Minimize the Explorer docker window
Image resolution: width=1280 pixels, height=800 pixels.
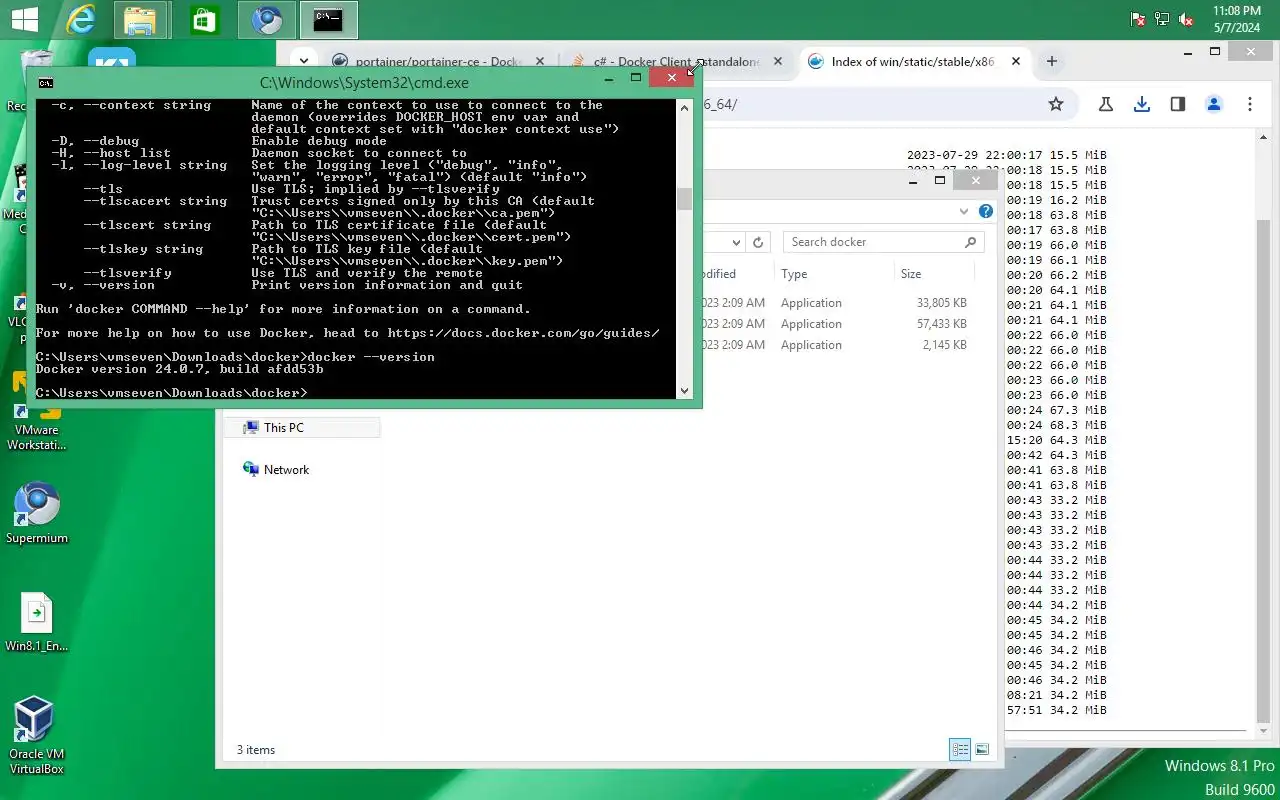913,181
